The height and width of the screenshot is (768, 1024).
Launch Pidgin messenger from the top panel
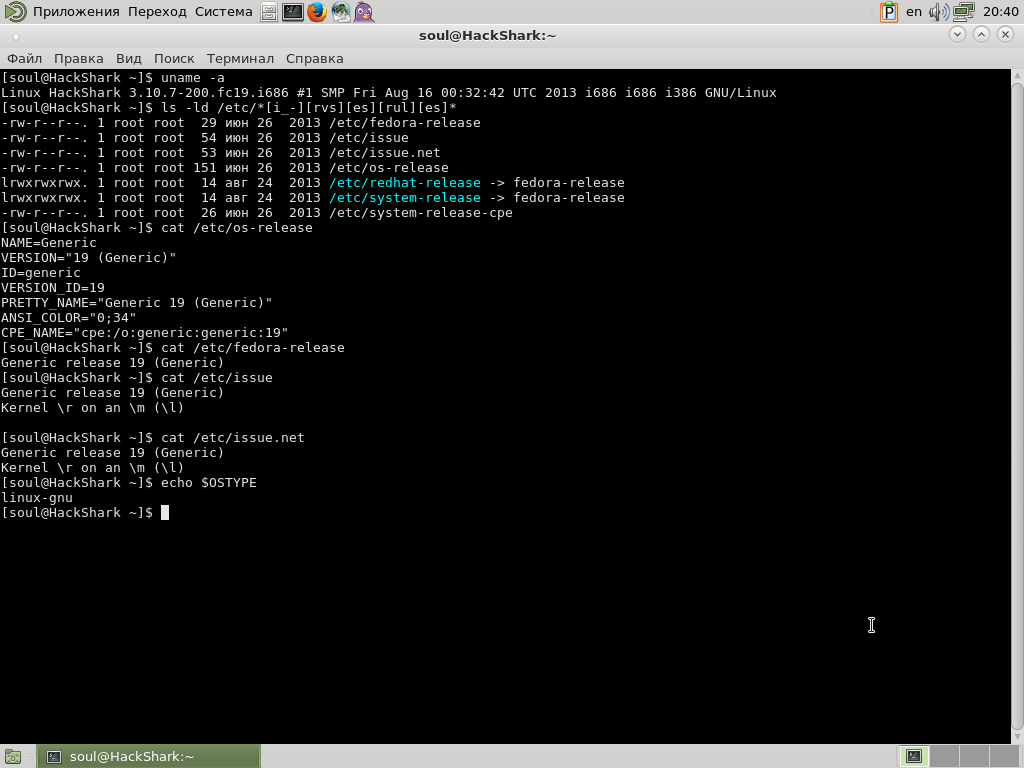(x=364, y=12)
